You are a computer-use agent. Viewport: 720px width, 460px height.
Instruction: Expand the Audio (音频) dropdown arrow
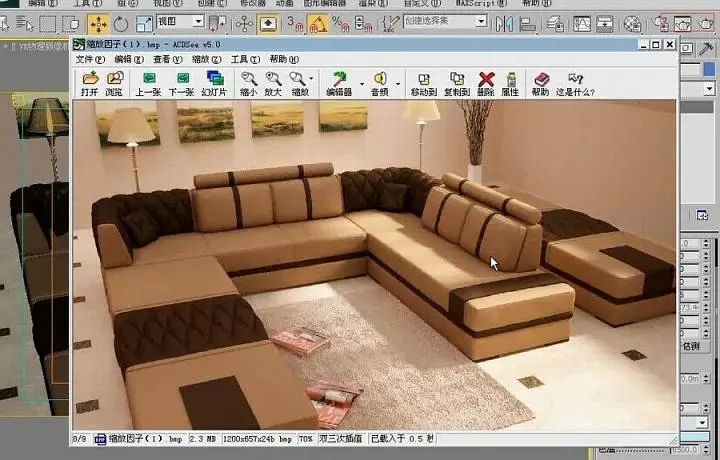[x=398, y=84]
